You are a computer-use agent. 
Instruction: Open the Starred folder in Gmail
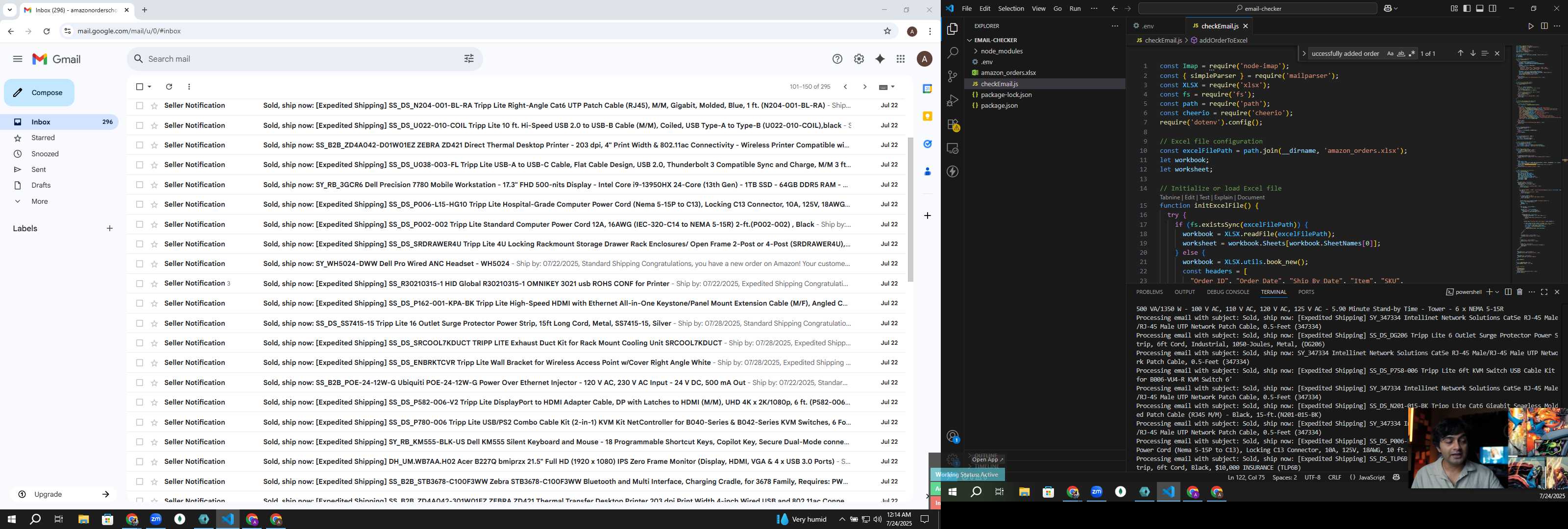[x=43, y=138]
